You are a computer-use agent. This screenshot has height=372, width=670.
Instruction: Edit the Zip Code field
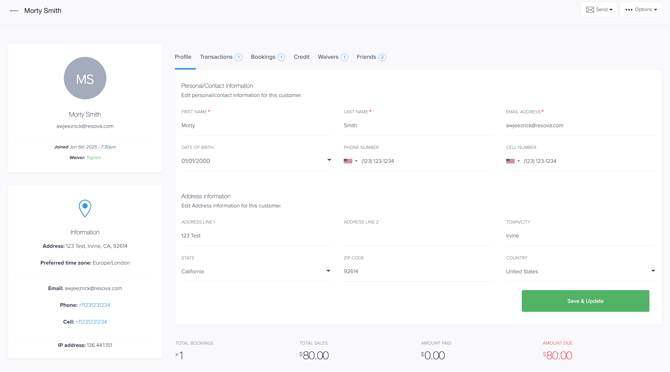[418, 271]
